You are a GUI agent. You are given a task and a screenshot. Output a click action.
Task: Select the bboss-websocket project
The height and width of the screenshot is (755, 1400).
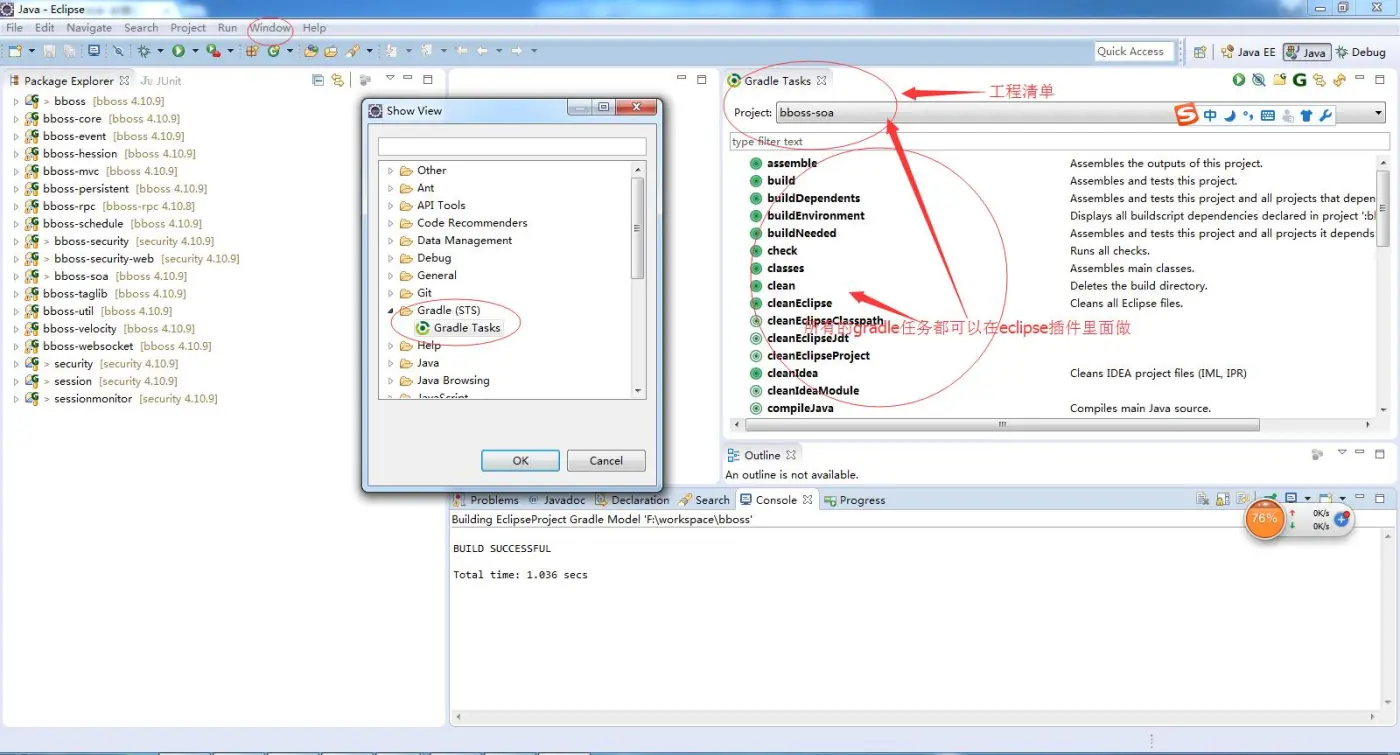click(88, 347)
